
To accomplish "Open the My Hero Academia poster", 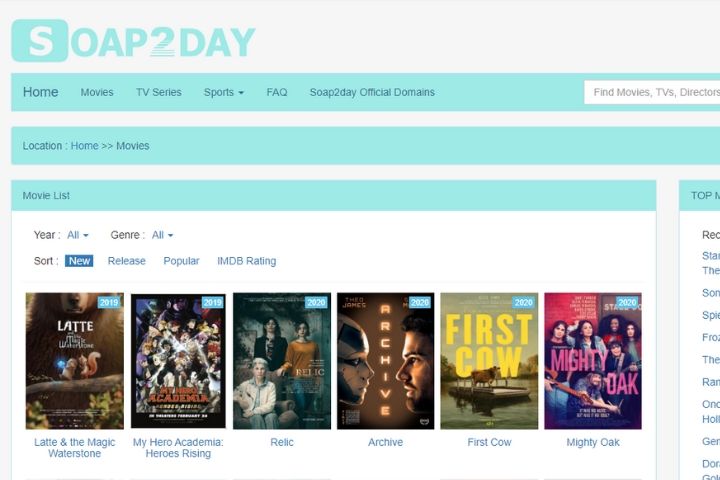I will (x=178, y=361).
